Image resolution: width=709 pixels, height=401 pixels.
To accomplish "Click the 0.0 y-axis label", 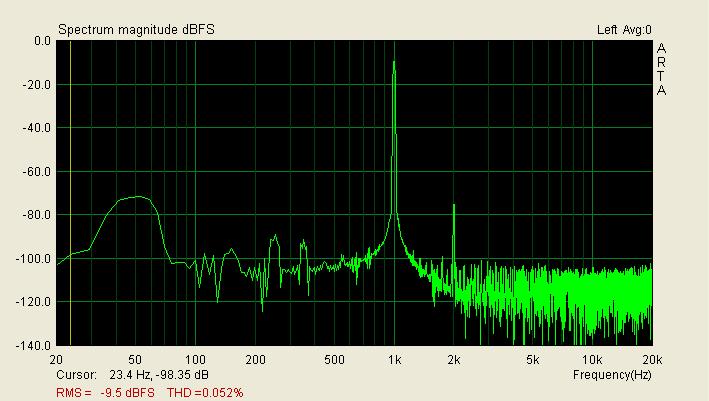I will coord(43,41).
